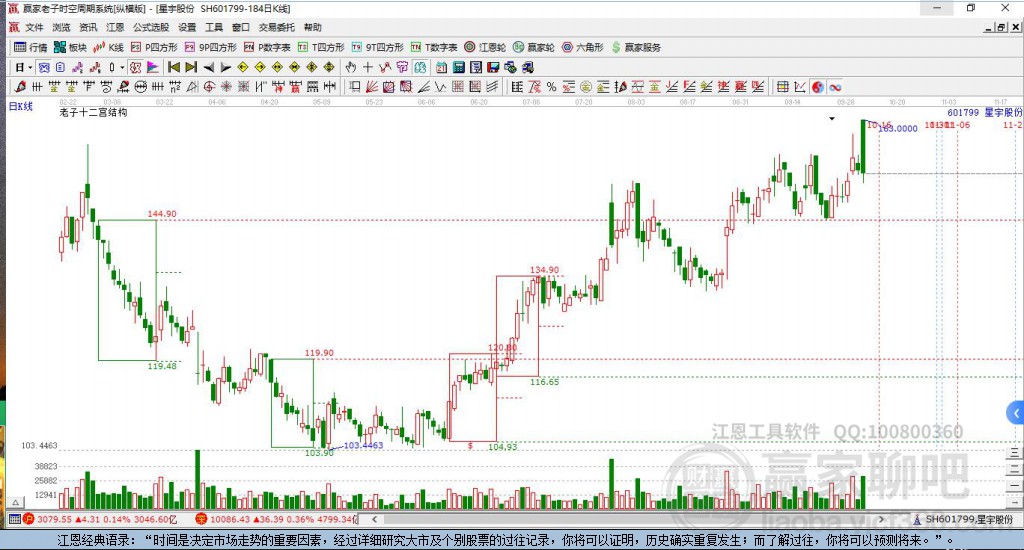Click the floppy disk save icon
Screen dimensions: 1024x550
(x=493, y=67)
